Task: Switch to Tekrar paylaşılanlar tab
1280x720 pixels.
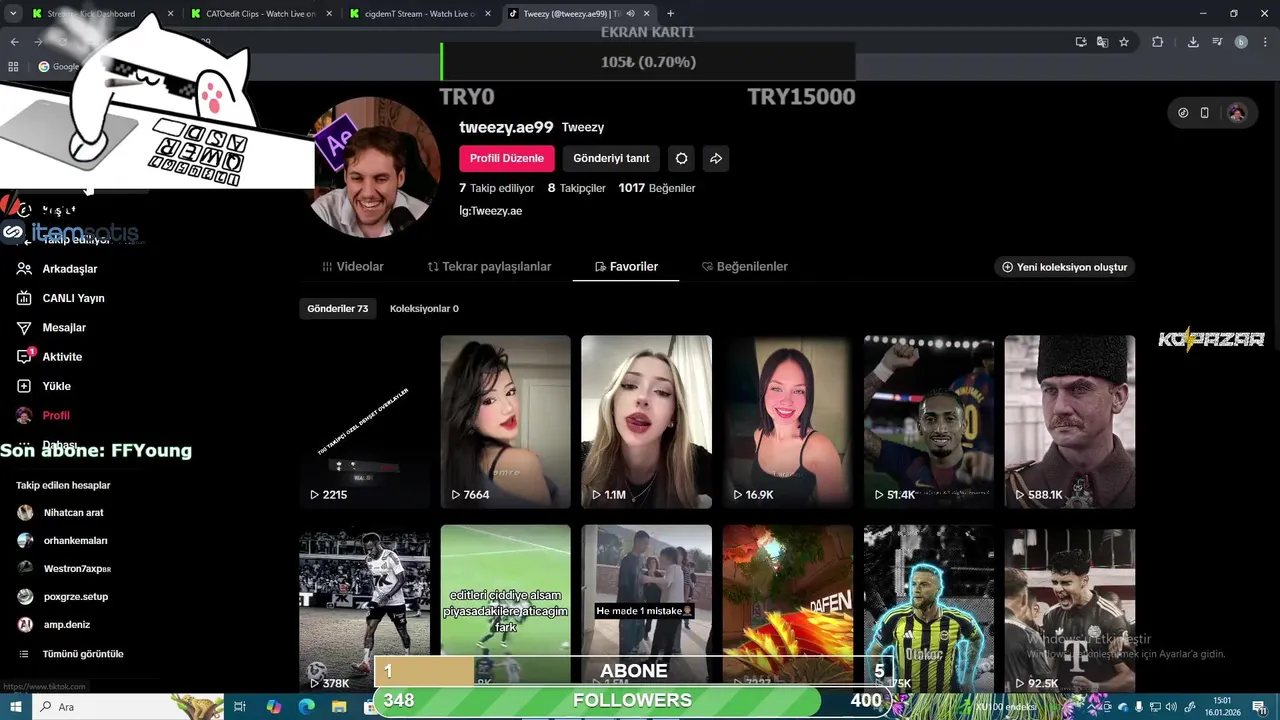Action: [x=489, y=267]
